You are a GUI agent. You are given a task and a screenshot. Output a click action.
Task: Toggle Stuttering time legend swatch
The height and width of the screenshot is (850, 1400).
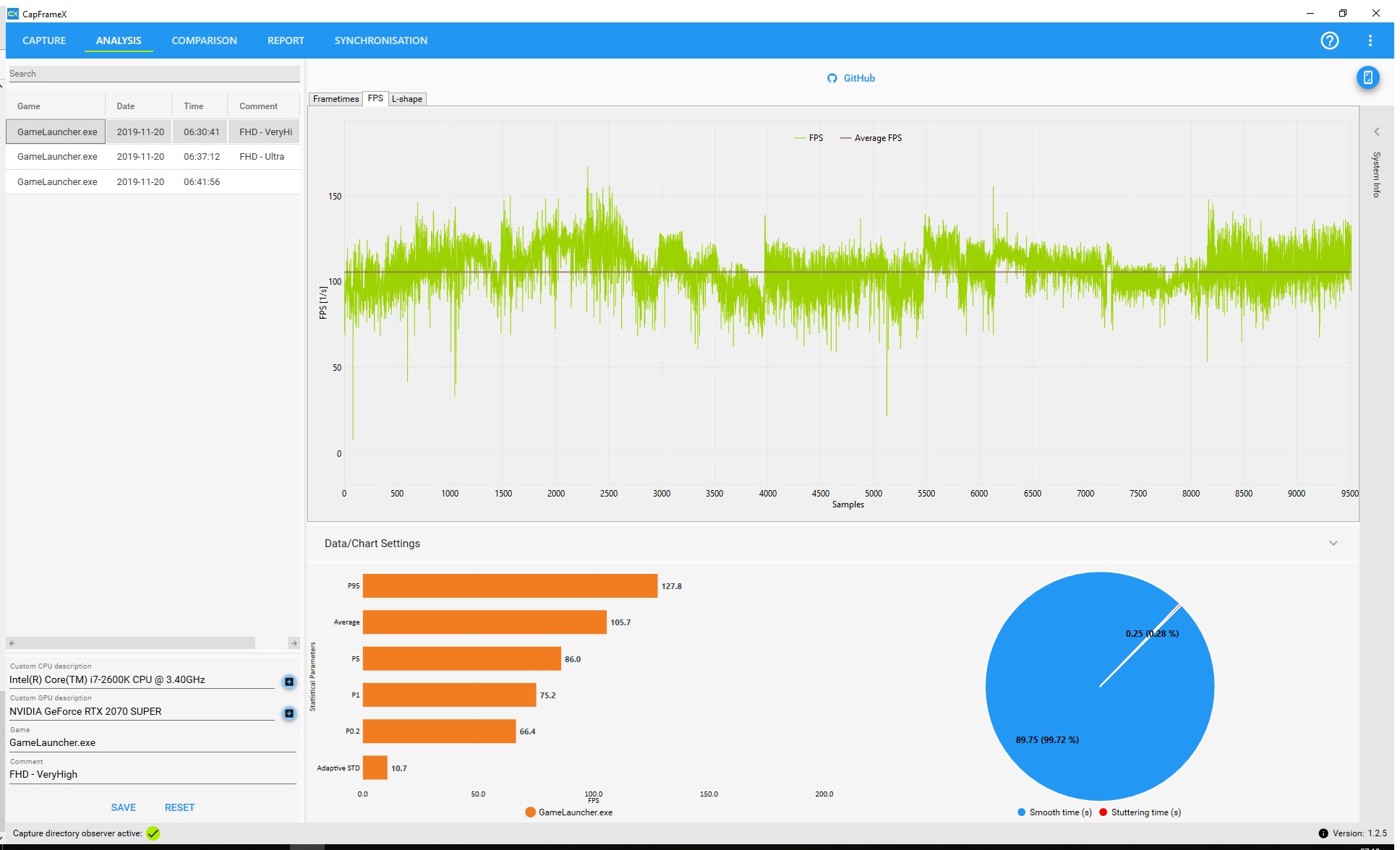pos(1103,812)
